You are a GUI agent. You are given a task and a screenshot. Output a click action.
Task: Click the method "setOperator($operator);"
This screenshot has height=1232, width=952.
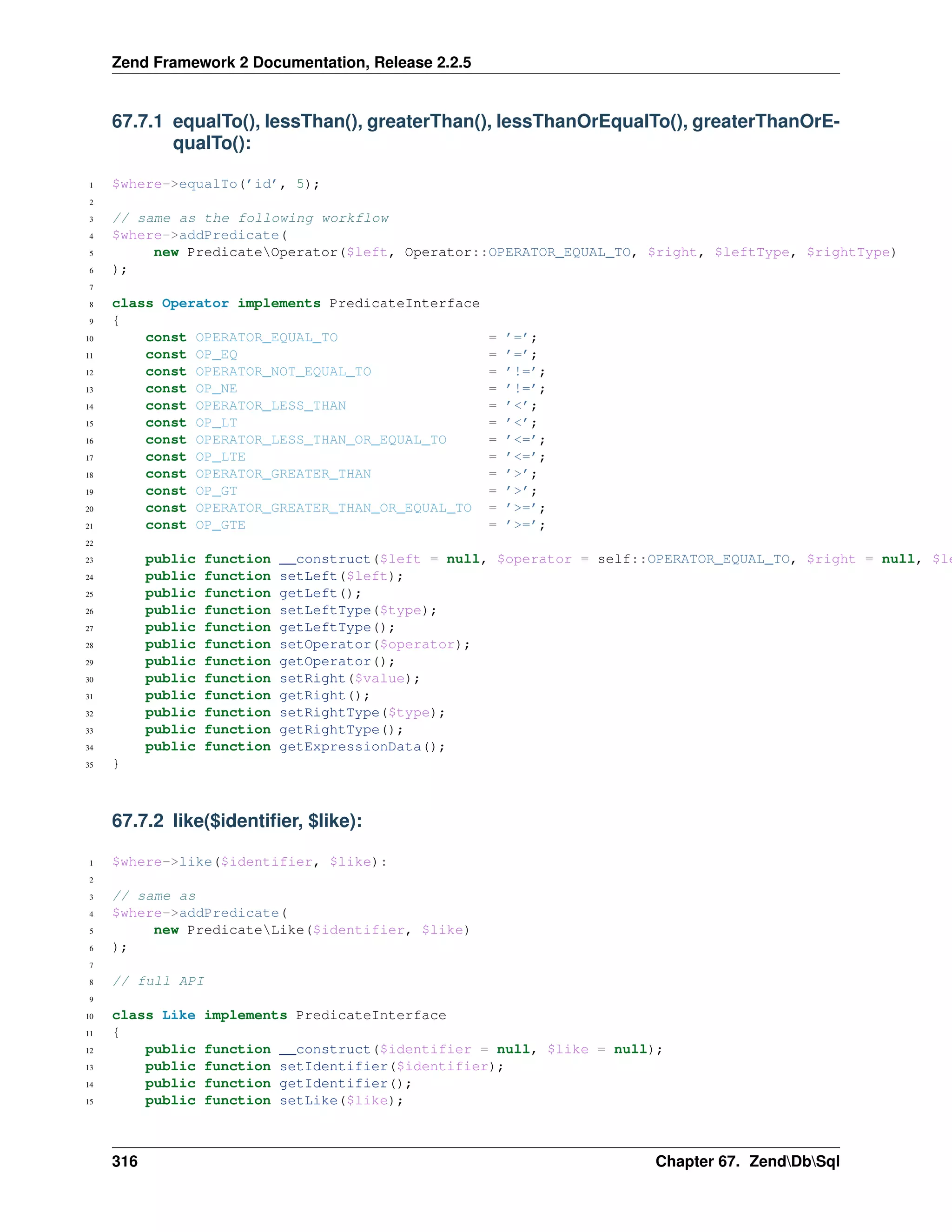click(375, 644)
